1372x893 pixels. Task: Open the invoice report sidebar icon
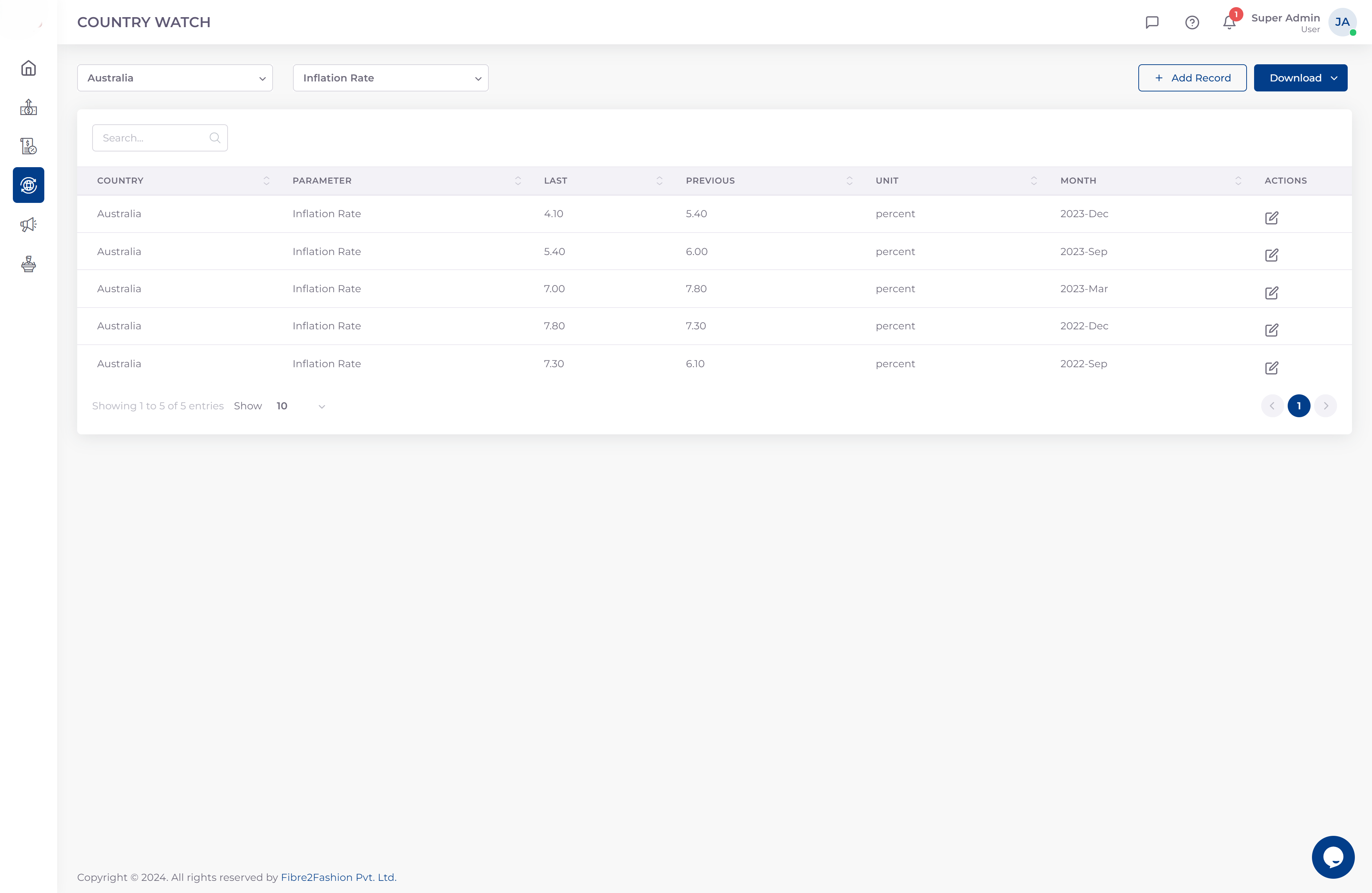28,146
